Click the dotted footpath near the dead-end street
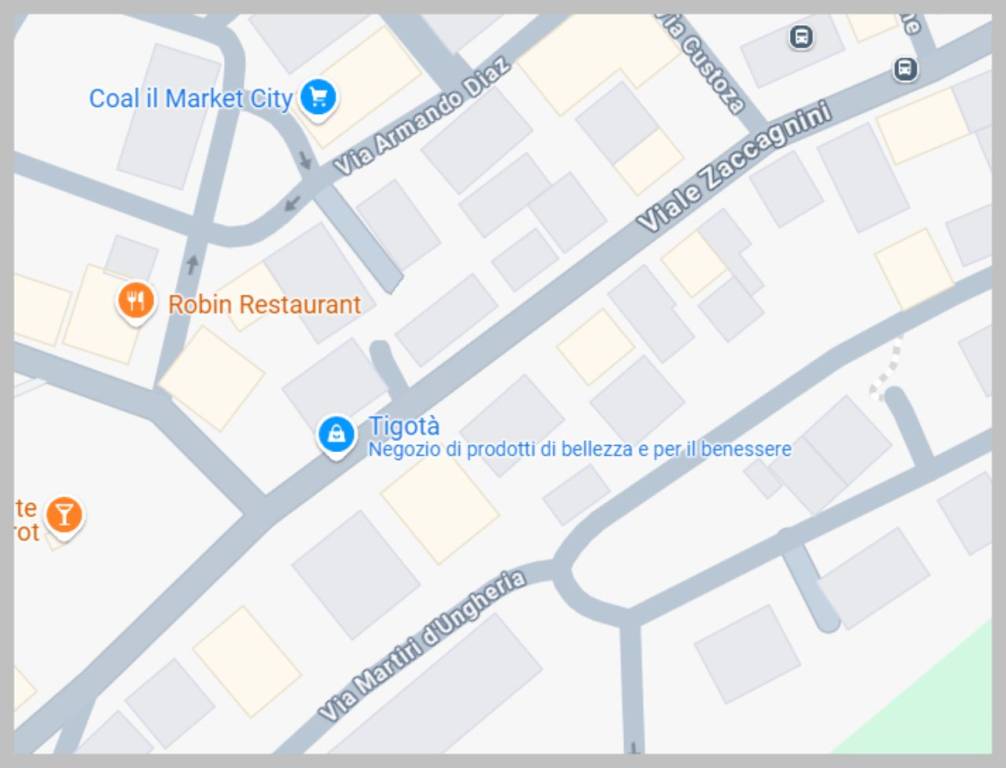 click(x=887, y=368)
